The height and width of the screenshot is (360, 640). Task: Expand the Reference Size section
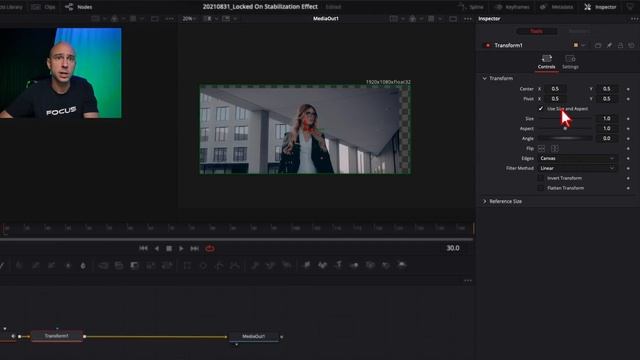[x=484, y=201]
